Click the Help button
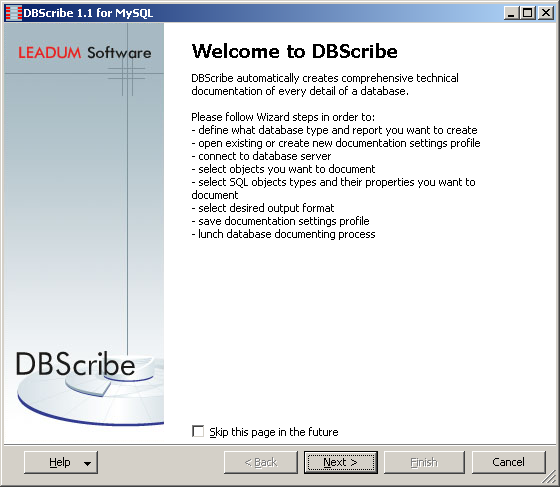 click(61, 462)
